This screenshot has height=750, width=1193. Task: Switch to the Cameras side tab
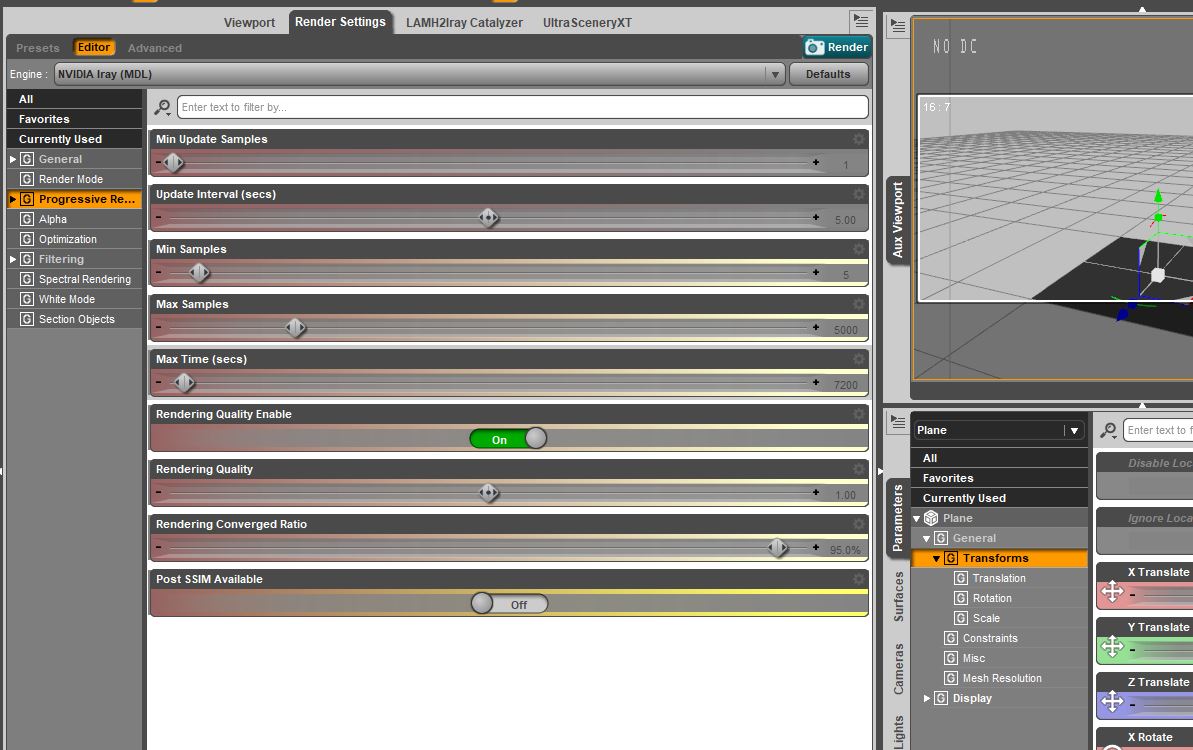coord(899,669)
